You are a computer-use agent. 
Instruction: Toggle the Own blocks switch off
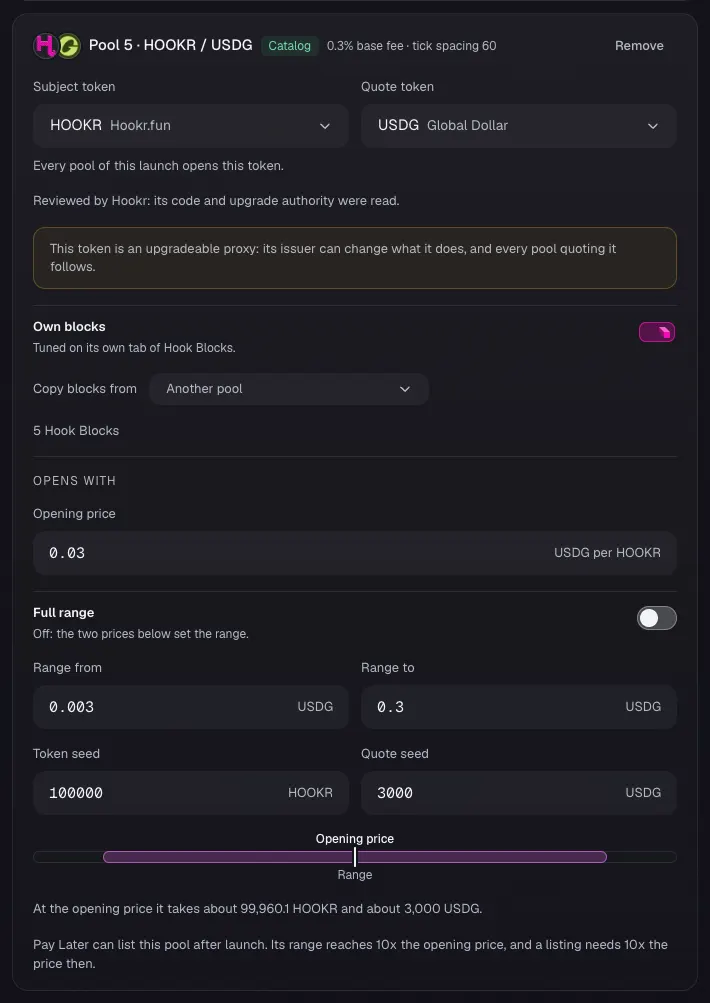tap(657, 332)
